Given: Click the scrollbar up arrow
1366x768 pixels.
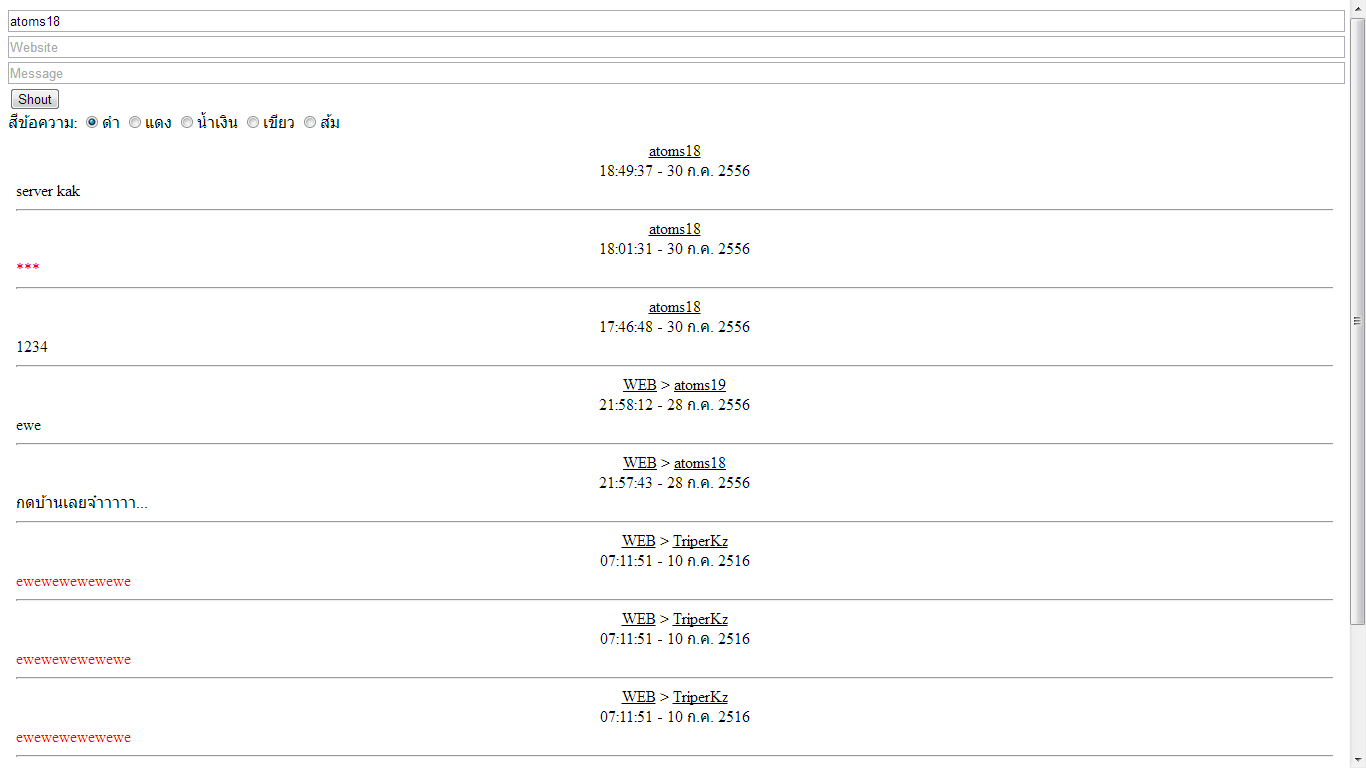Looking at the screenshot, I should pyautogui.click(x=1357, y=9).
